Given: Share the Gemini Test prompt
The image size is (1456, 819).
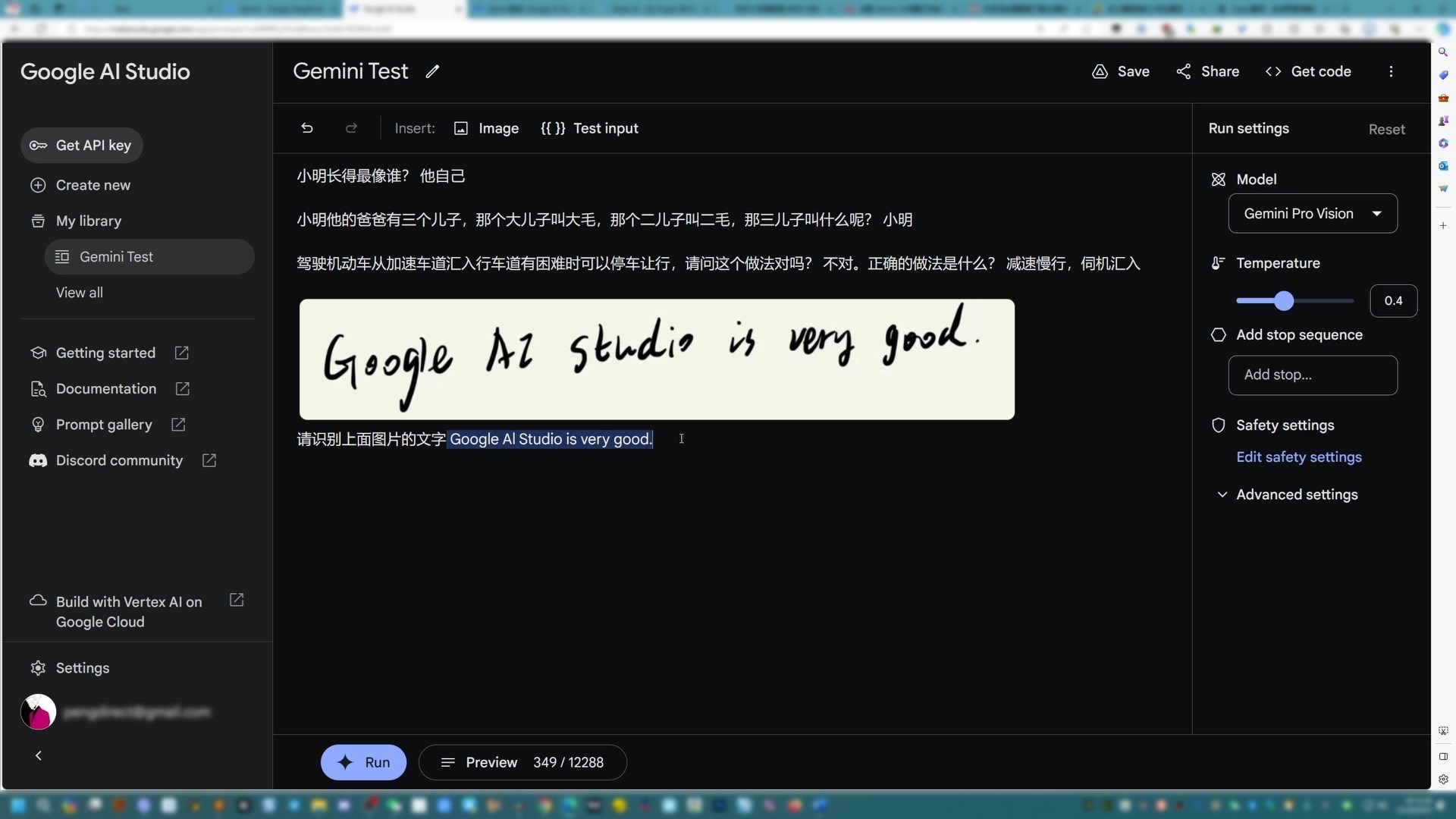Looking at the screenshot, I should [1208, 71].
